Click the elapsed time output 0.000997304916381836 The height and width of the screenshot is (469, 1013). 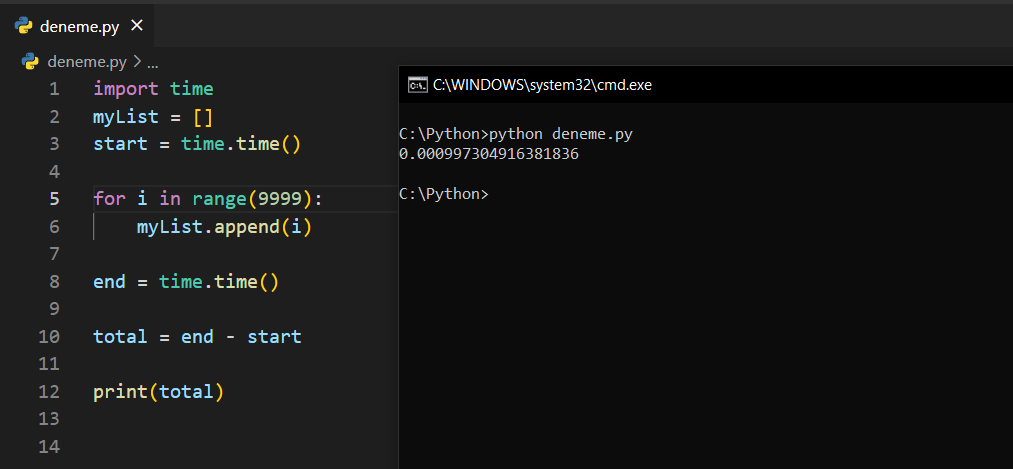pyautogui.click(x=488, y=154)
